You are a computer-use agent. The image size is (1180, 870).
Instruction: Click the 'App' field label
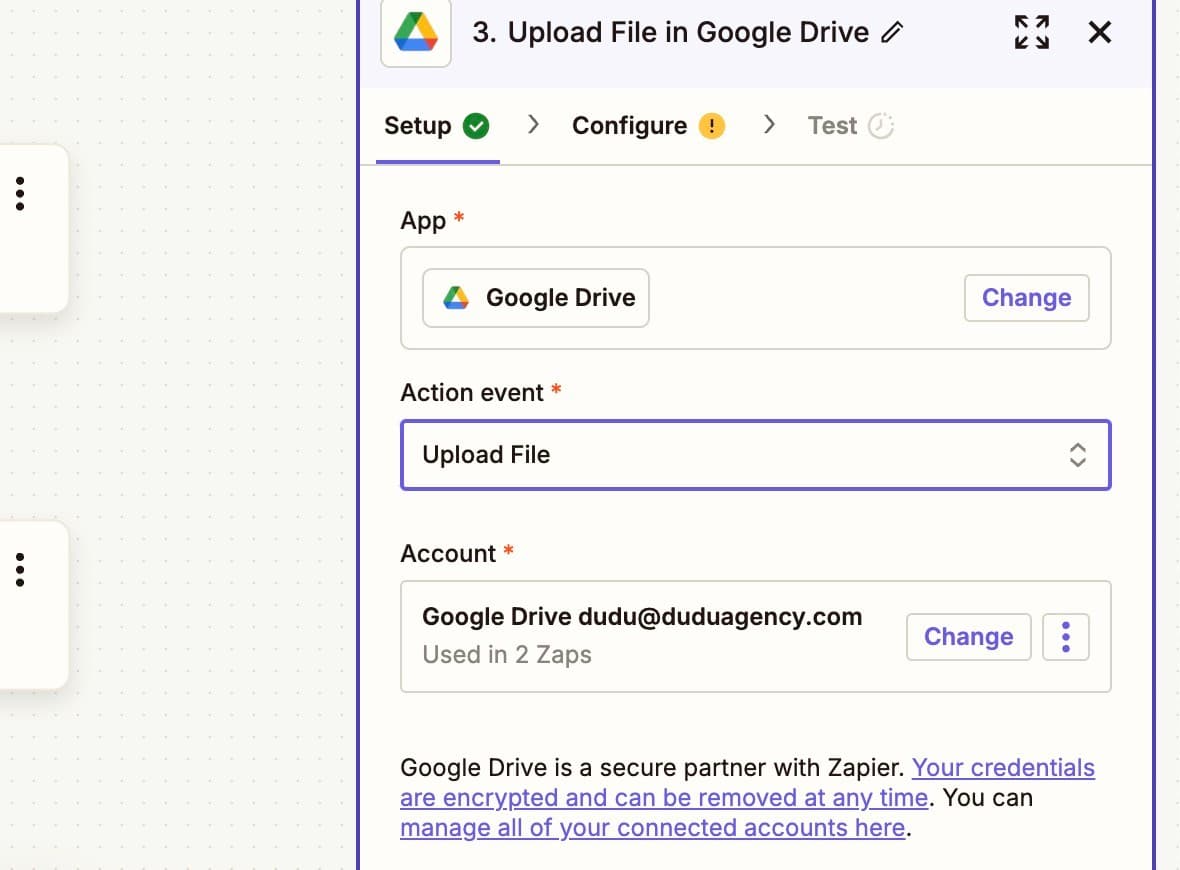click(423, 221)
